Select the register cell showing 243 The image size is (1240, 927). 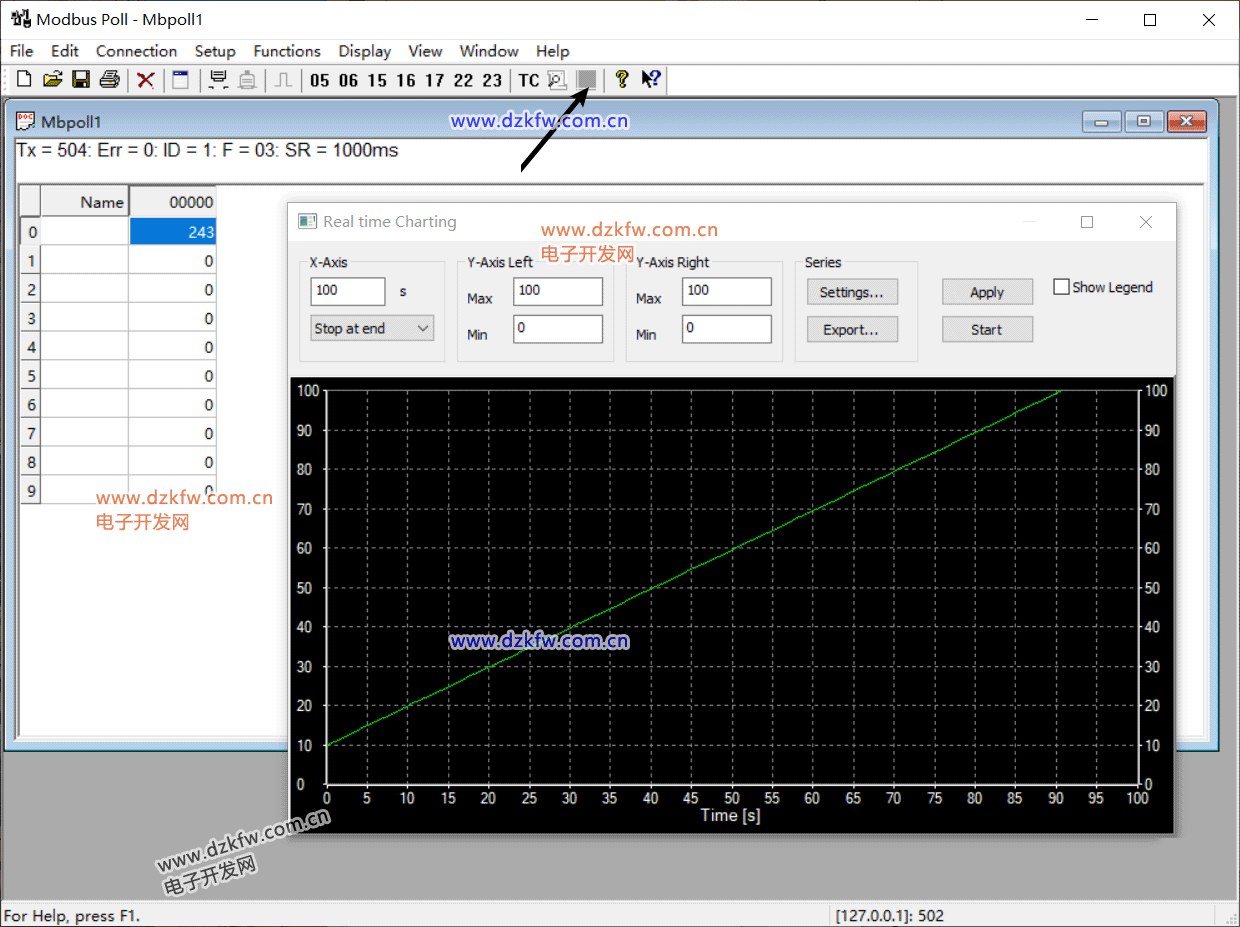(173, 232)
